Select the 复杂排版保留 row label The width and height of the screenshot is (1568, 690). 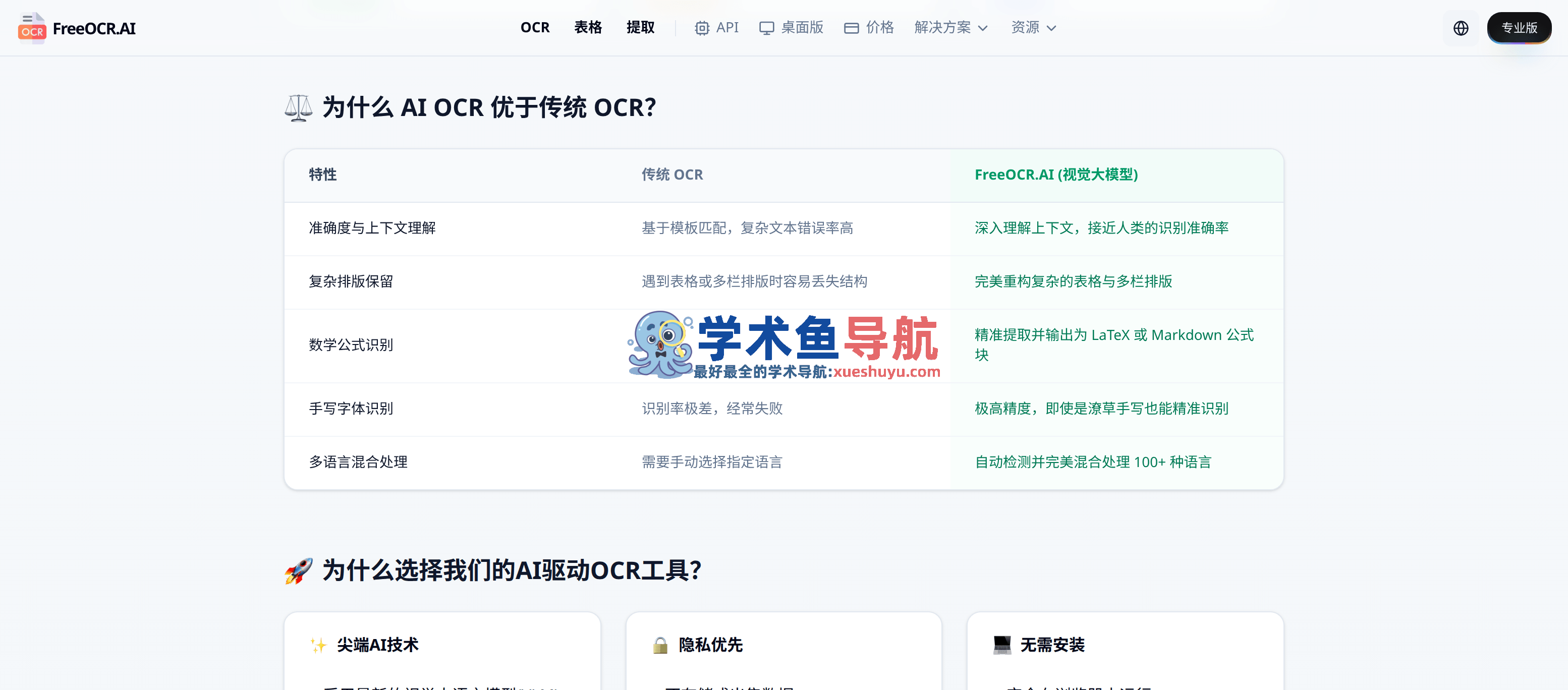[351, 281]
